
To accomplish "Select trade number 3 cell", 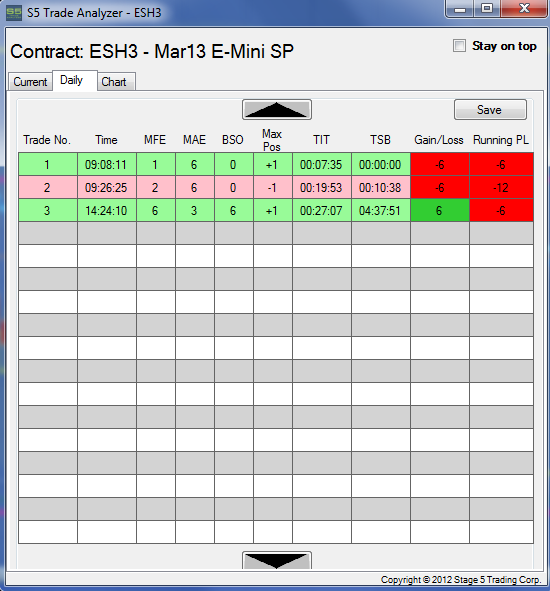I will tap(48, 210).
